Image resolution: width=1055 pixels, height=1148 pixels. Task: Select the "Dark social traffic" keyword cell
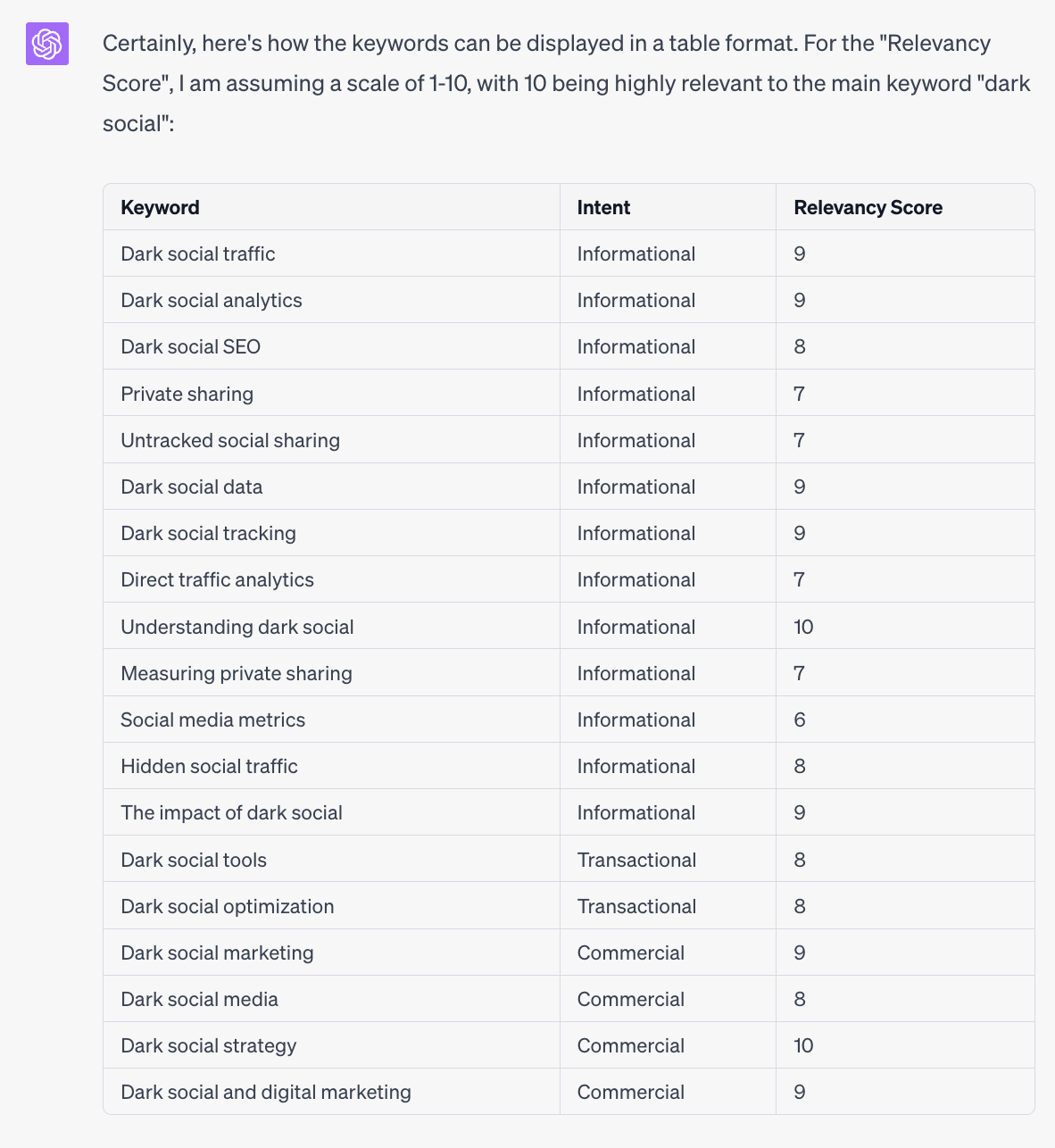198,254
